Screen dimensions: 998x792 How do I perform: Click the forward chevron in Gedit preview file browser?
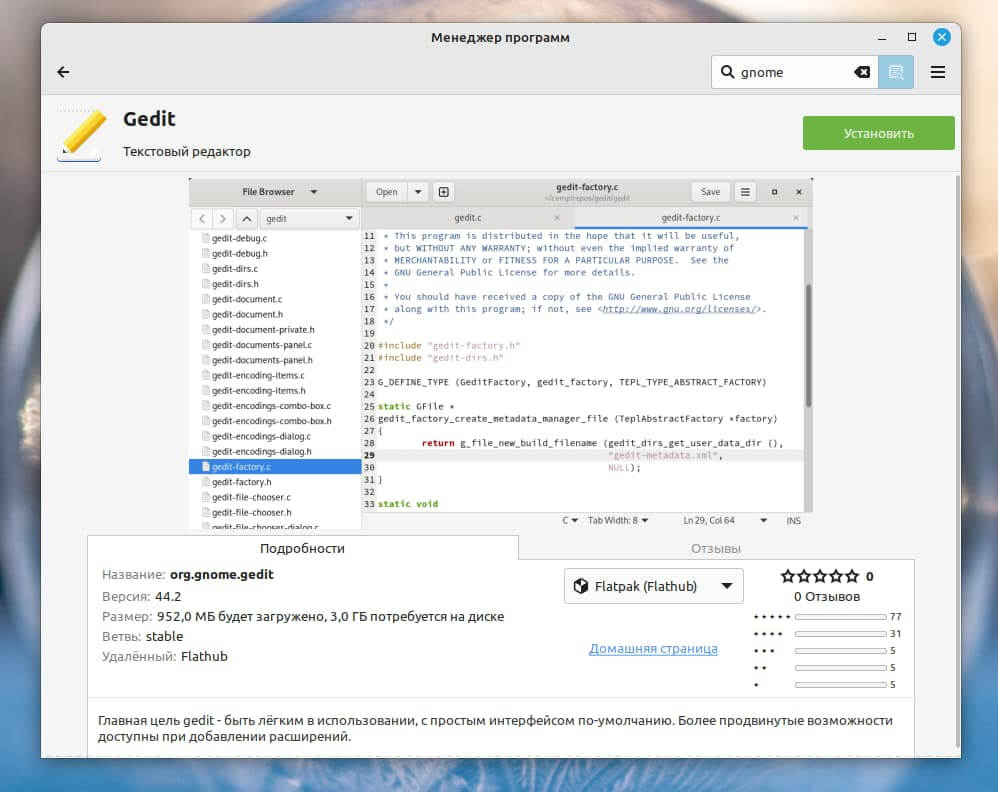tap(223, 218)
